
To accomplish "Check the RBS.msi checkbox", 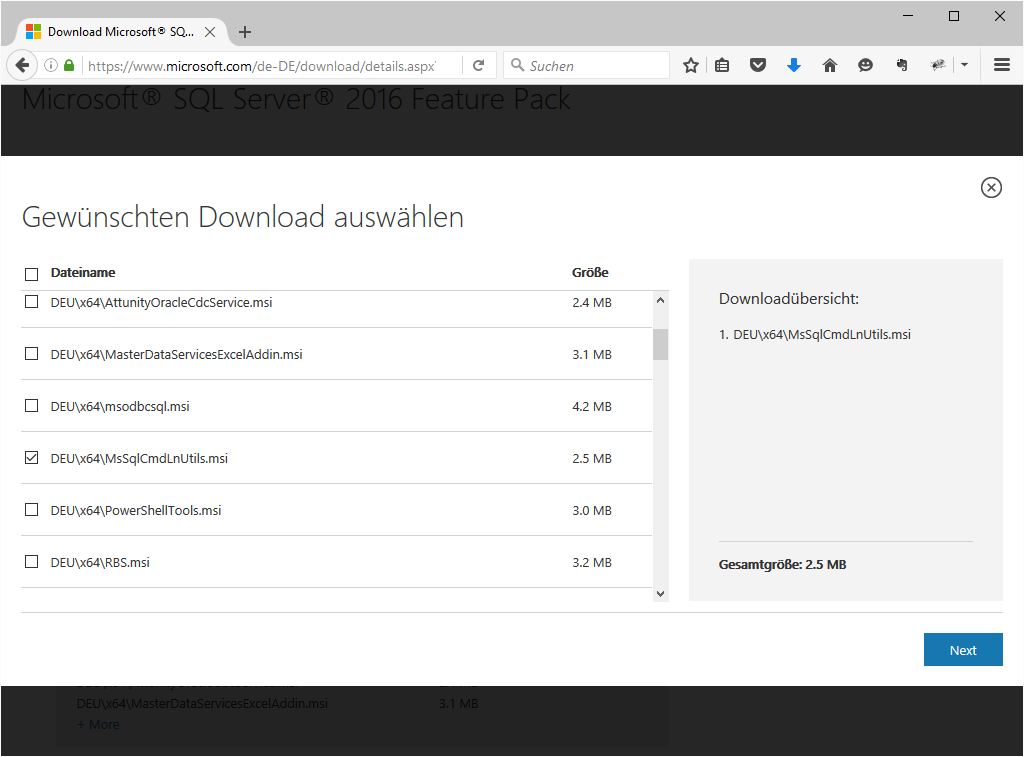I will click(x=31, y=562).
